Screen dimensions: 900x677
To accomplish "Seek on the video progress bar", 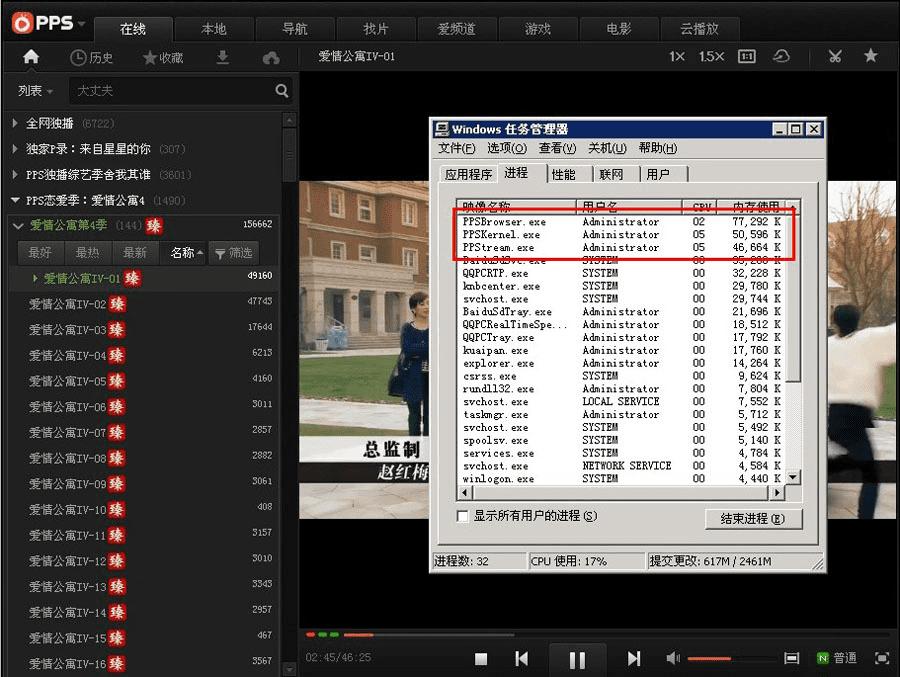I will (x=597, y=635).
